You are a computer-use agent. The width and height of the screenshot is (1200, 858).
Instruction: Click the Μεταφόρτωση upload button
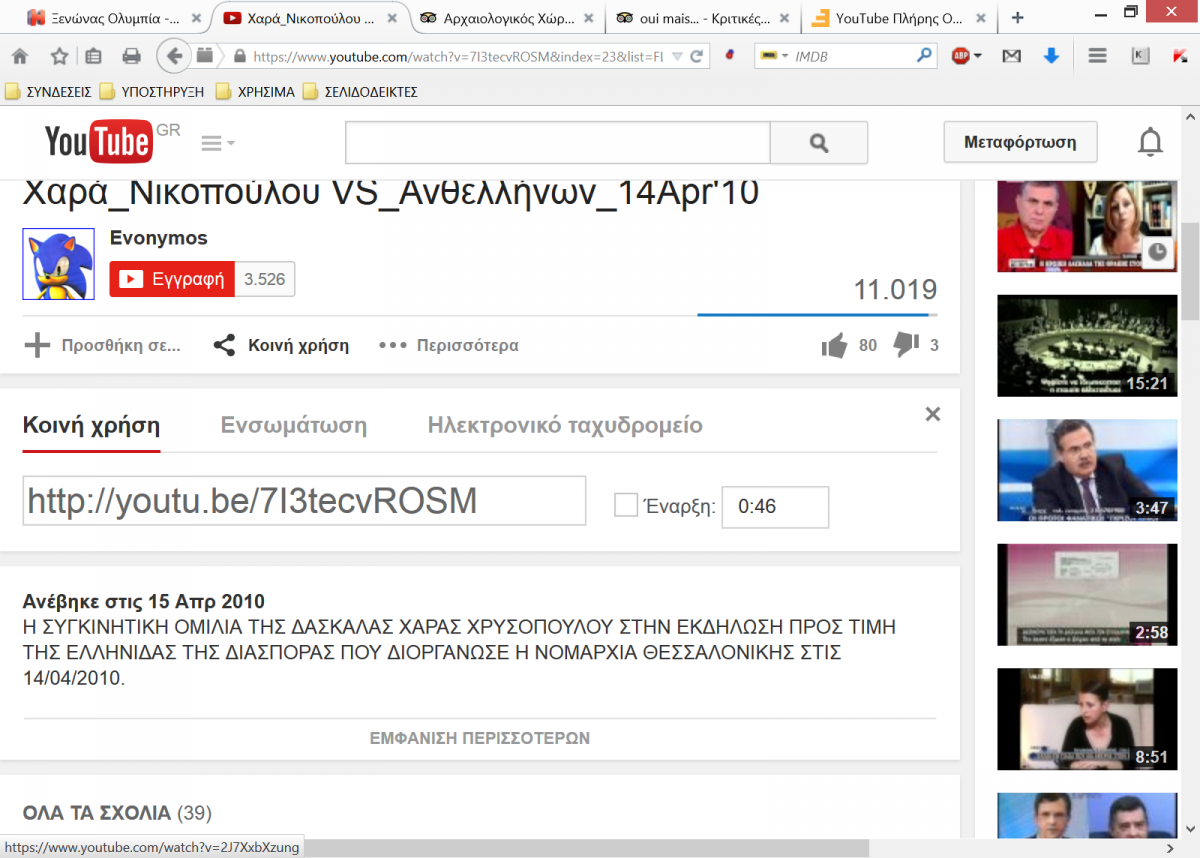(1020, 142)
